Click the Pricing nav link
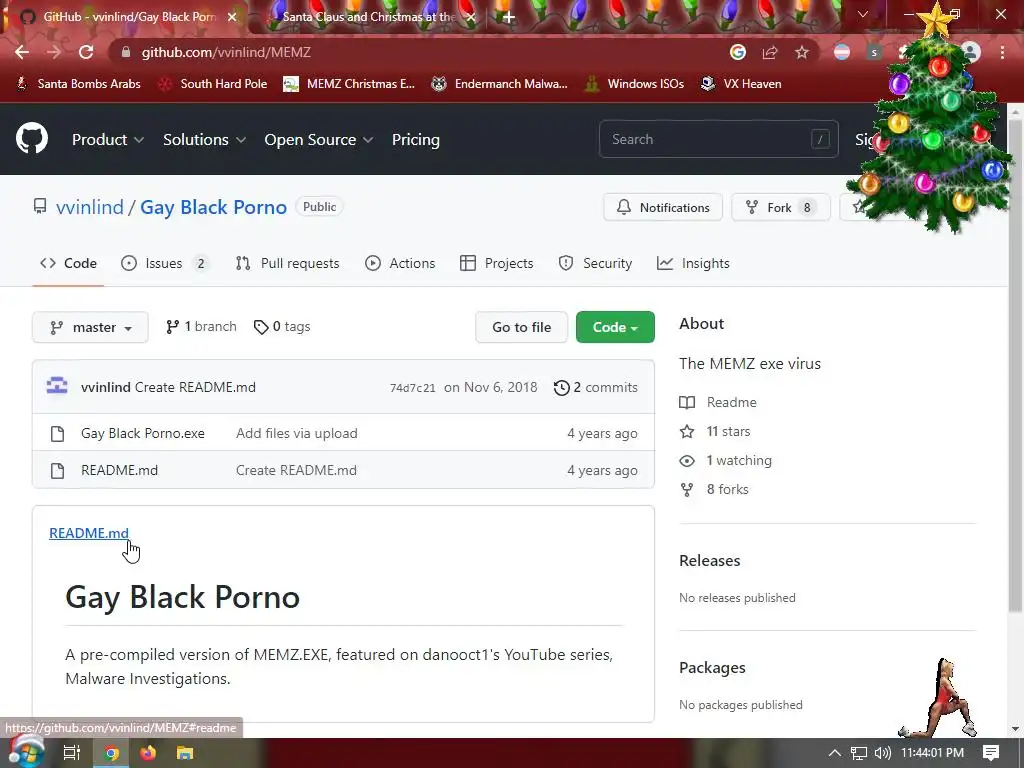The width and height of the screenshot is (1024, 768). [415, 140]
